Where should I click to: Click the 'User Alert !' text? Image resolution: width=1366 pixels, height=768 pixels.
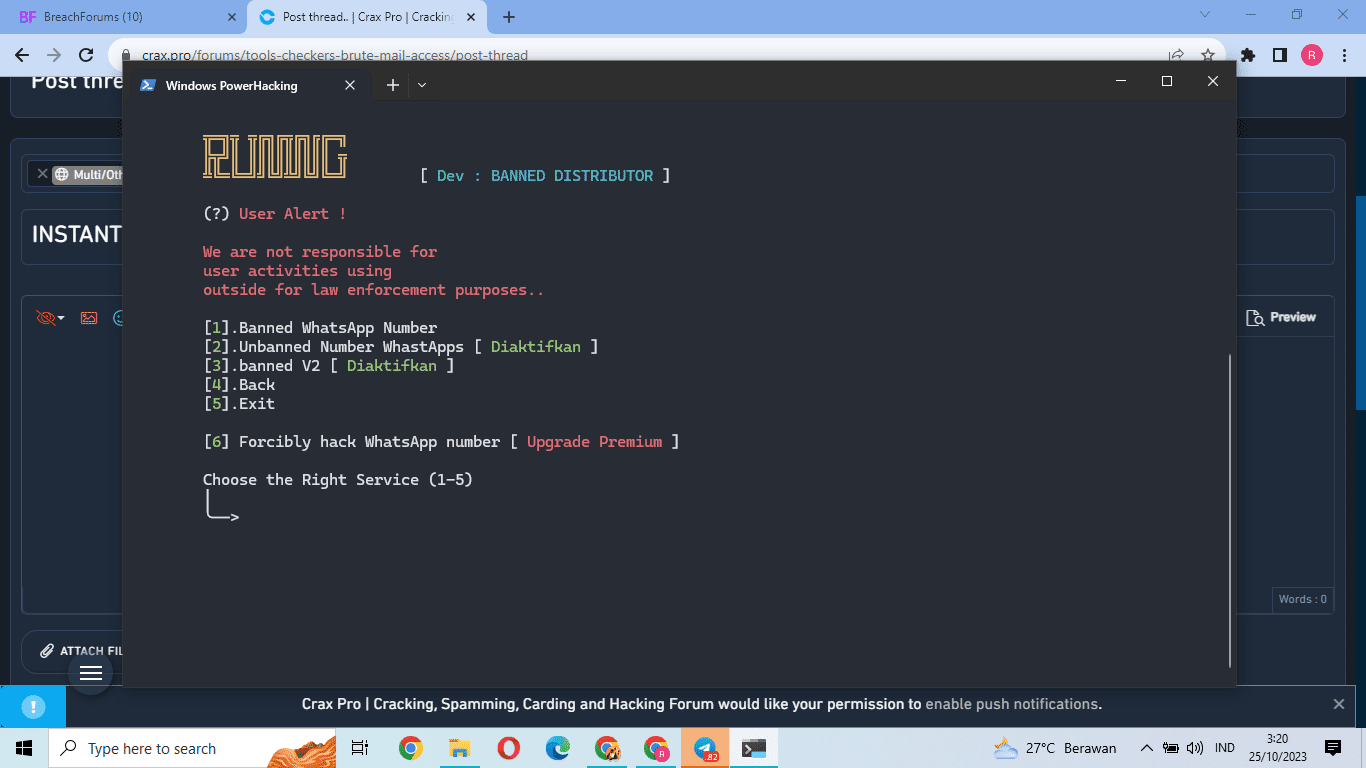(x=293, y=214)
